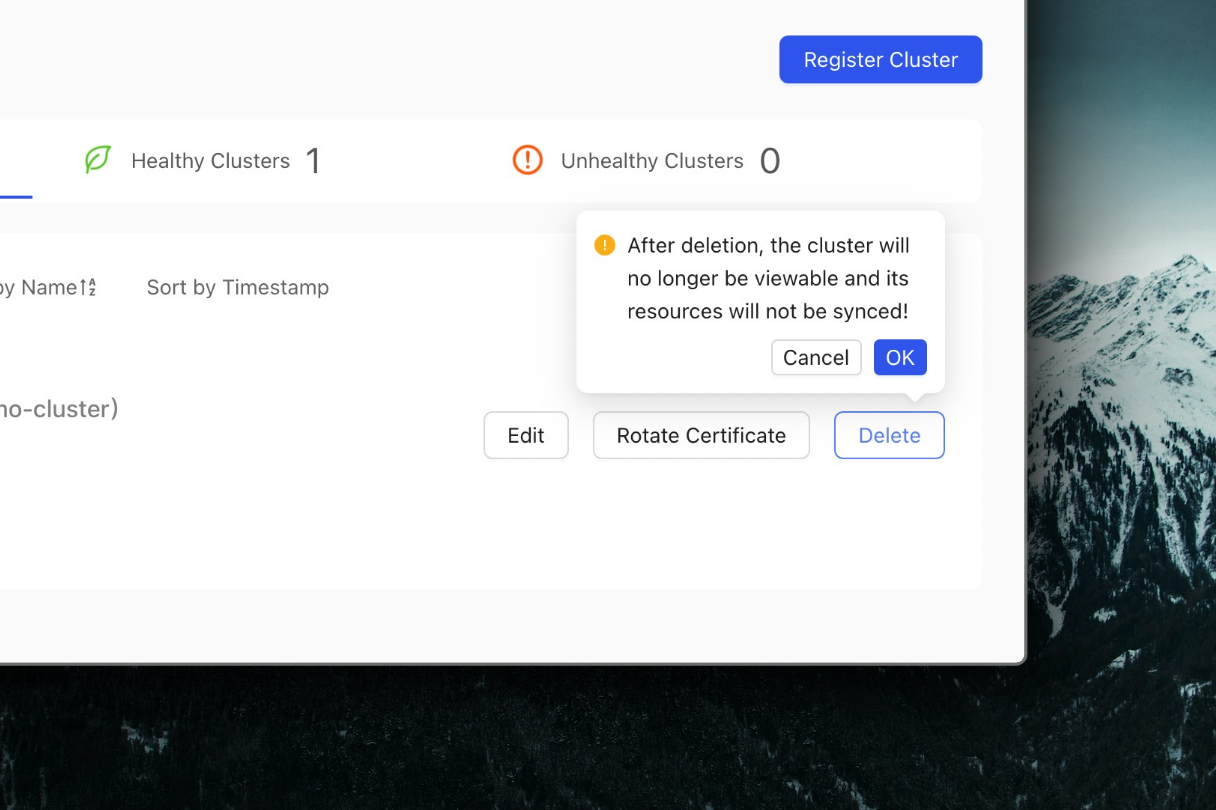Click the healthy cluster count number 1
The height and width of the screenshot is (810, 1216).
[313, 161]
